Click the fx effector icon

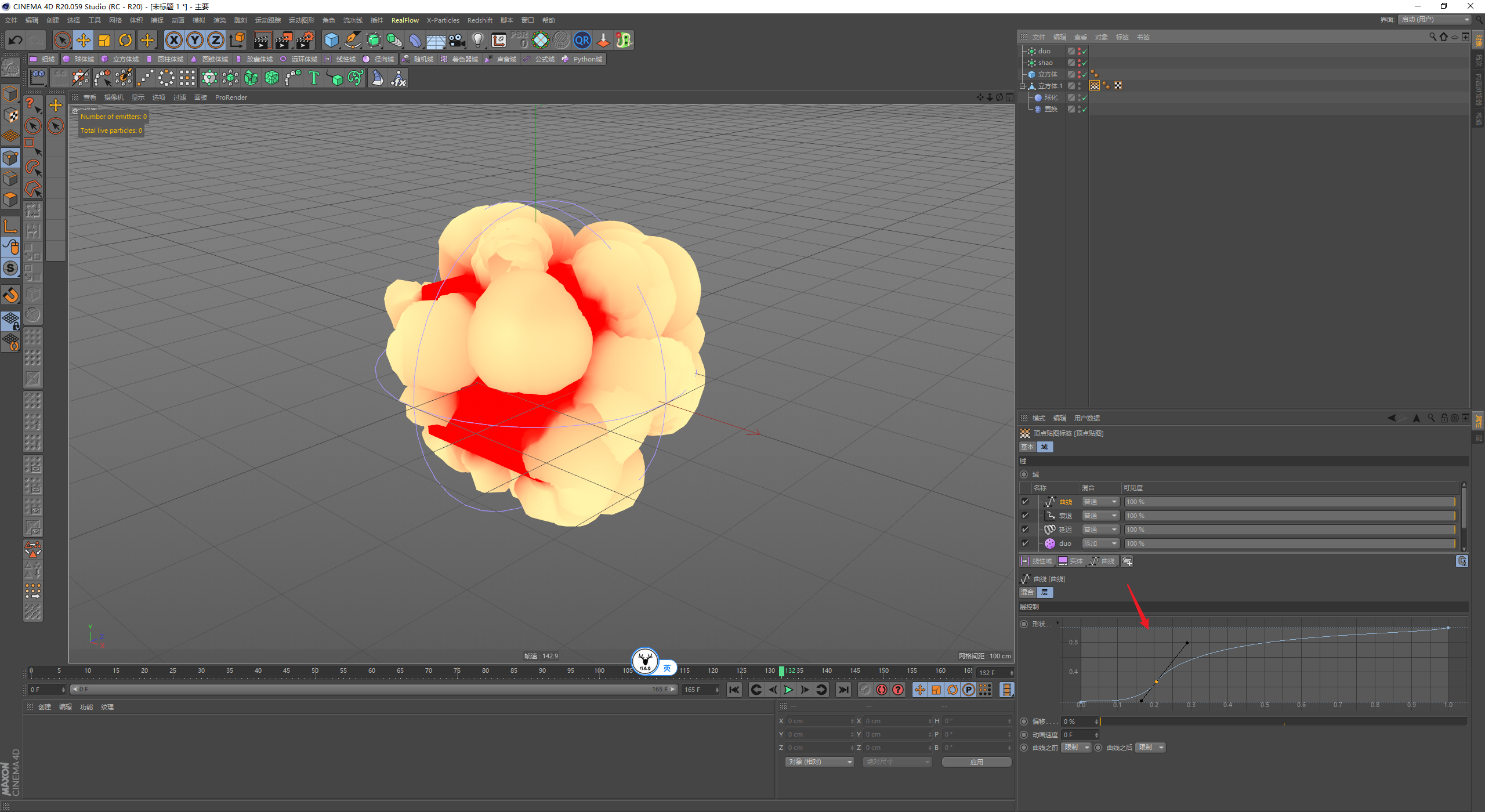tap(399, 78)
